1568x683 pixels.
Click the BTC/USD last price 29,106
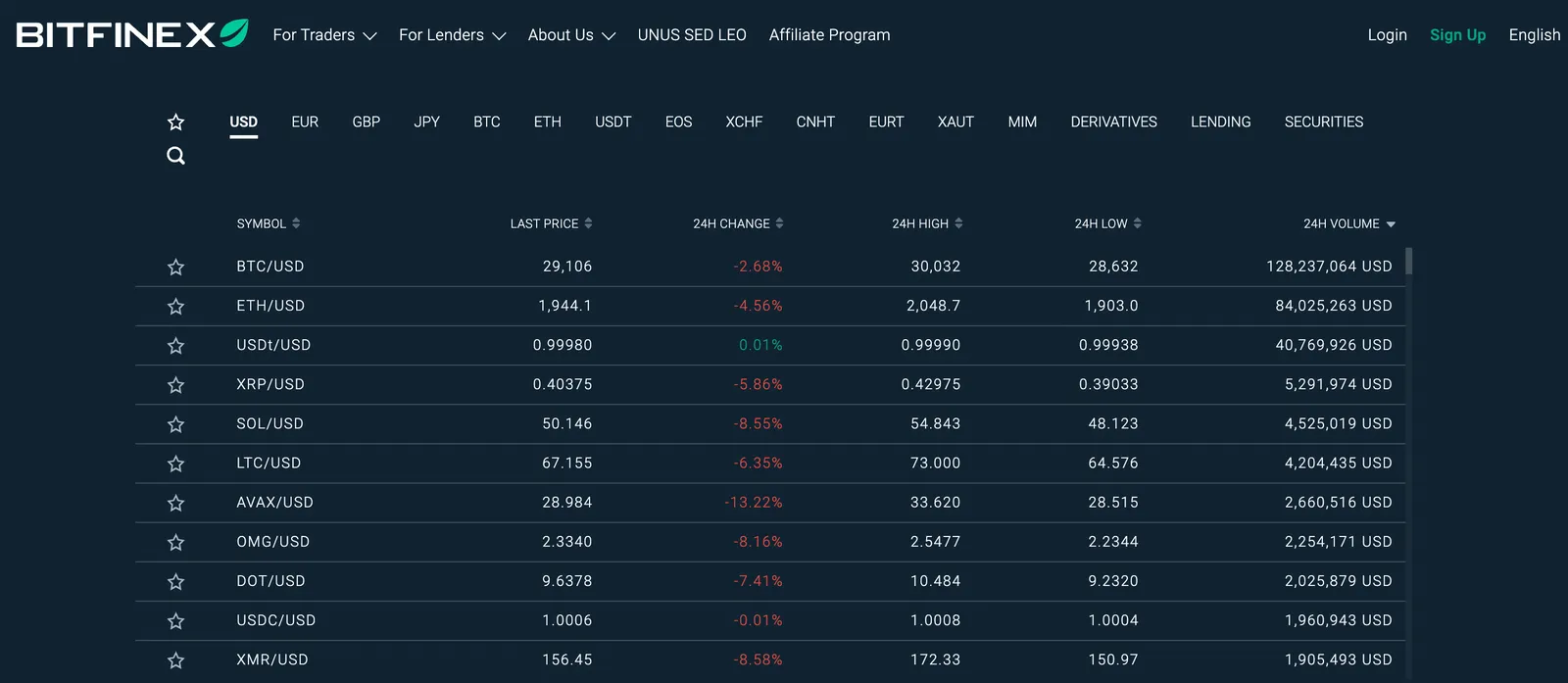click(567, 267)
